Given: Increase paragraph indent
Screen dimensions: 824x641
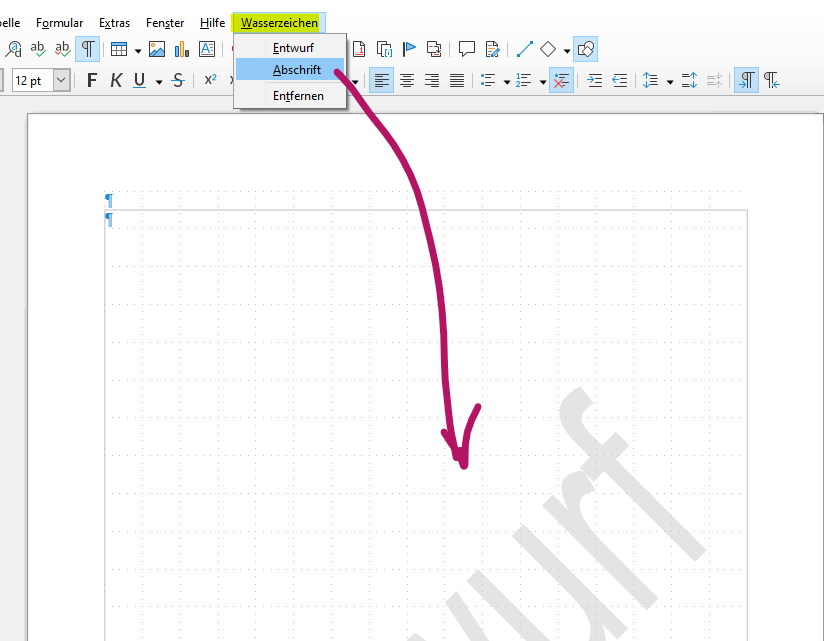Looking at the screenshot, I should pyautogui.click(x=594, y=80).
